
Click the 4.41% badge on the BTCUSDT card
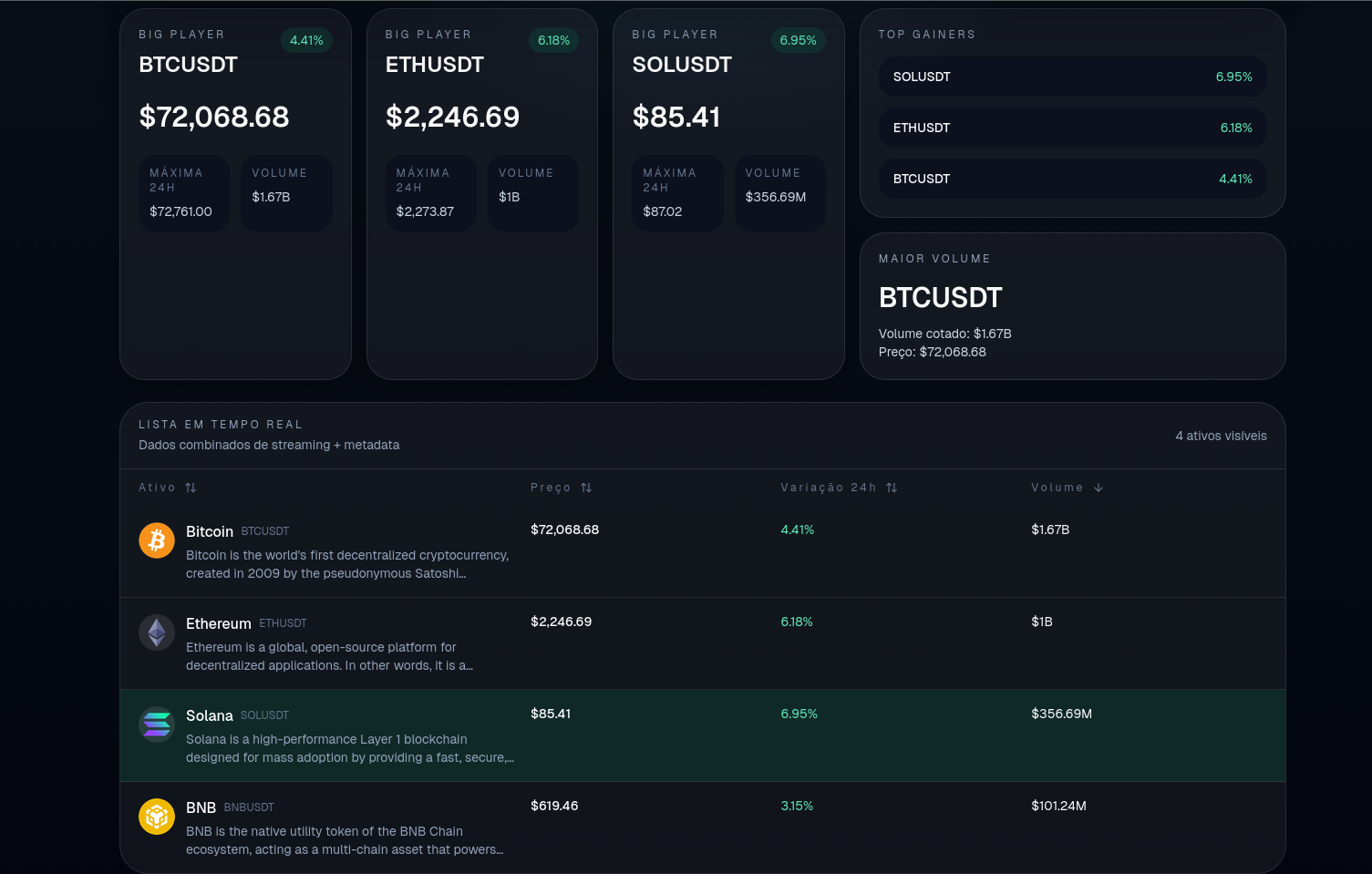[306, 40]
